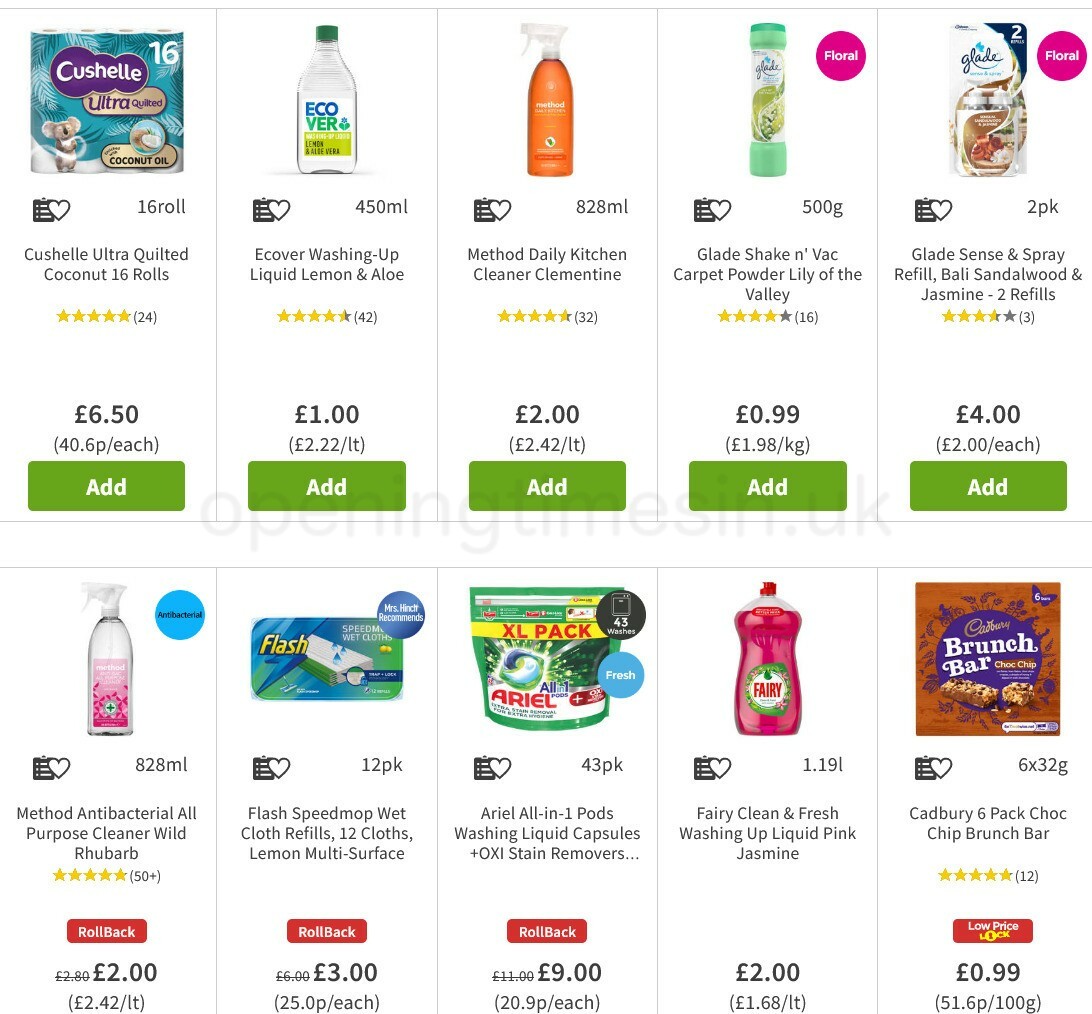The height and width of the screenshot is (1014, 1092).
Task: Open Fairy Clean & Fresh product page
Action: tap(767, 833)
